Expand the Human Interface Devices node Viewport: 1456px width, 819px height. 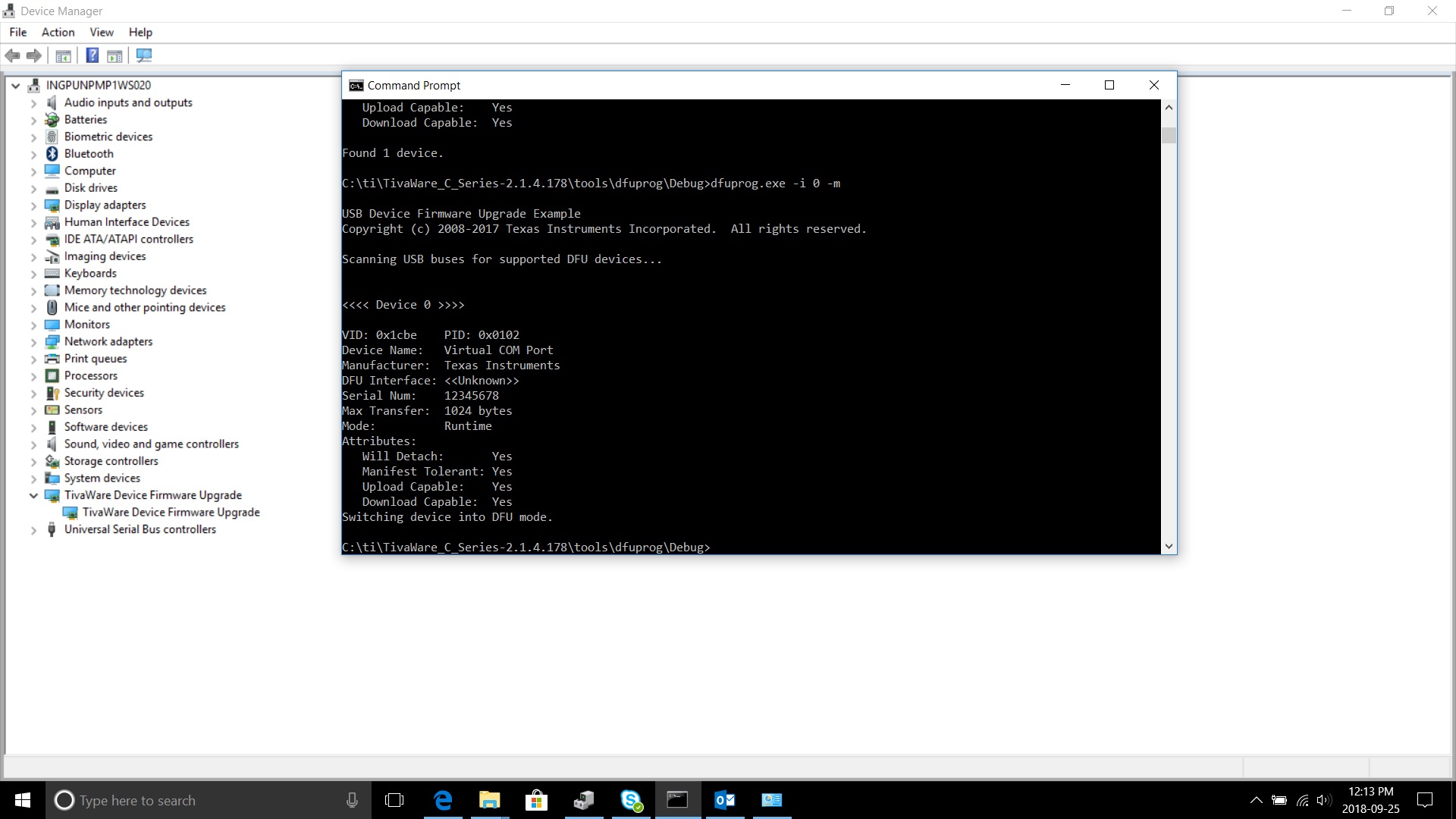33,222
